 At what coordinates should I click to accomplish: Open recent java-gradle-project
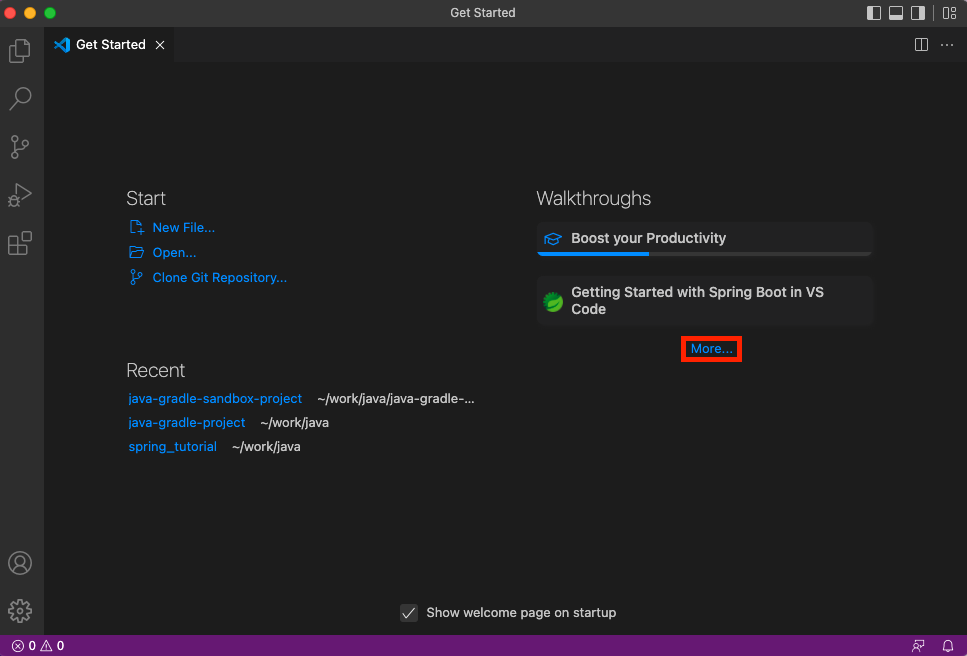[x=187, y=422]
